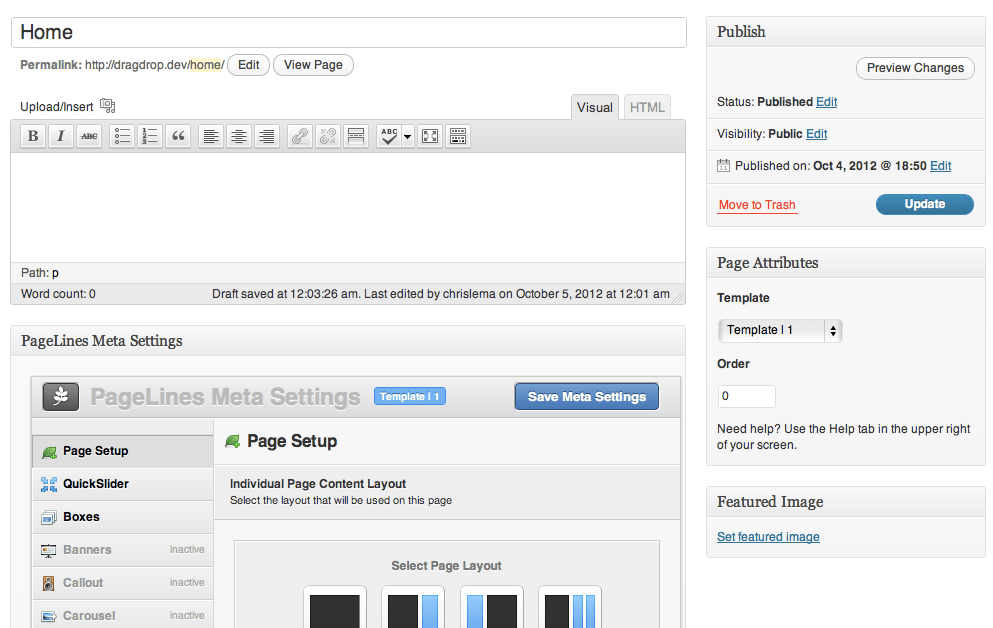Click the Set featured image link
The width and height of the screenshot is (993, 628).
point(768,537)
